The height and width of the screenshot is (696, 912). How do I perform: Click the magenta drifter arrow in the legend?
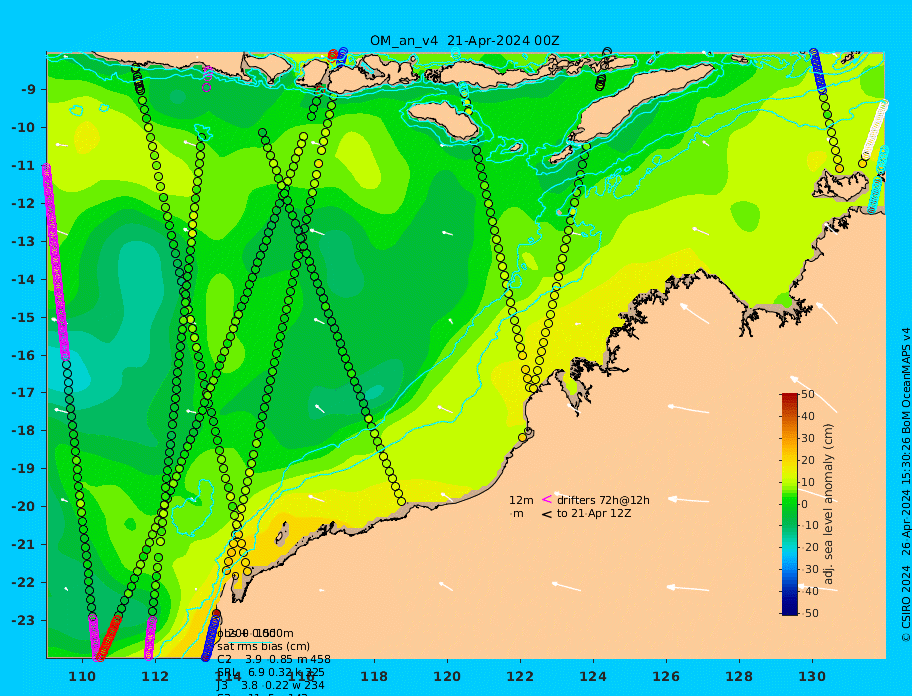coord(547,499)
